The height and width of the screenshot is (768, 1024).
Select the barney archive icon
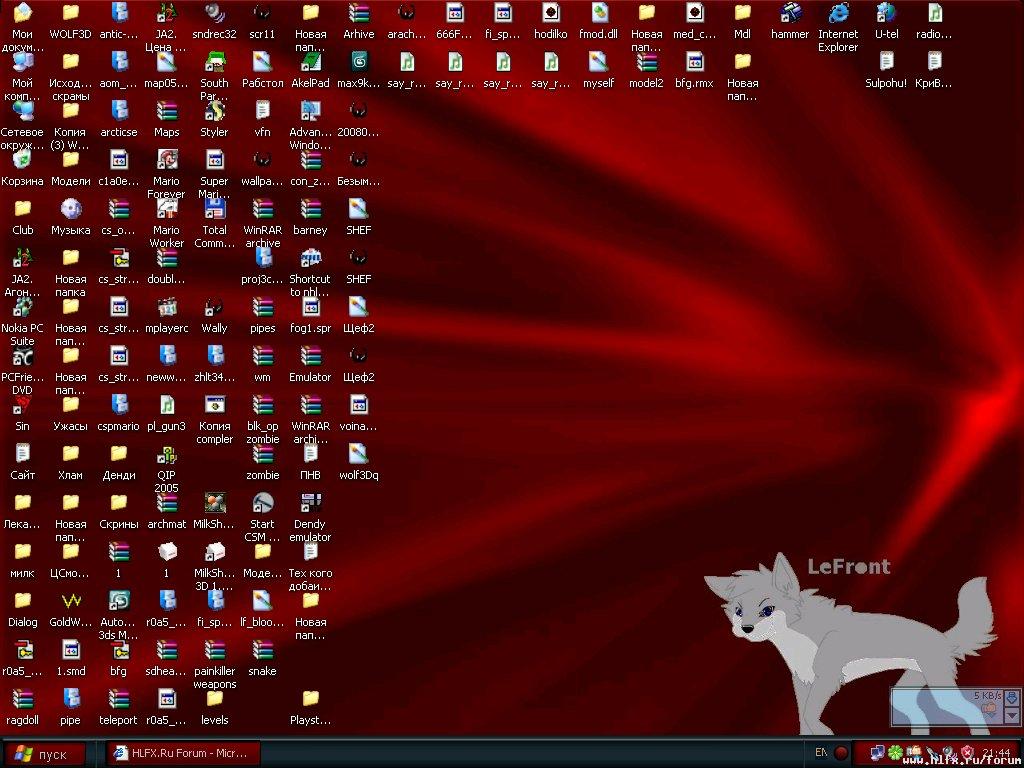click(310, 209)
